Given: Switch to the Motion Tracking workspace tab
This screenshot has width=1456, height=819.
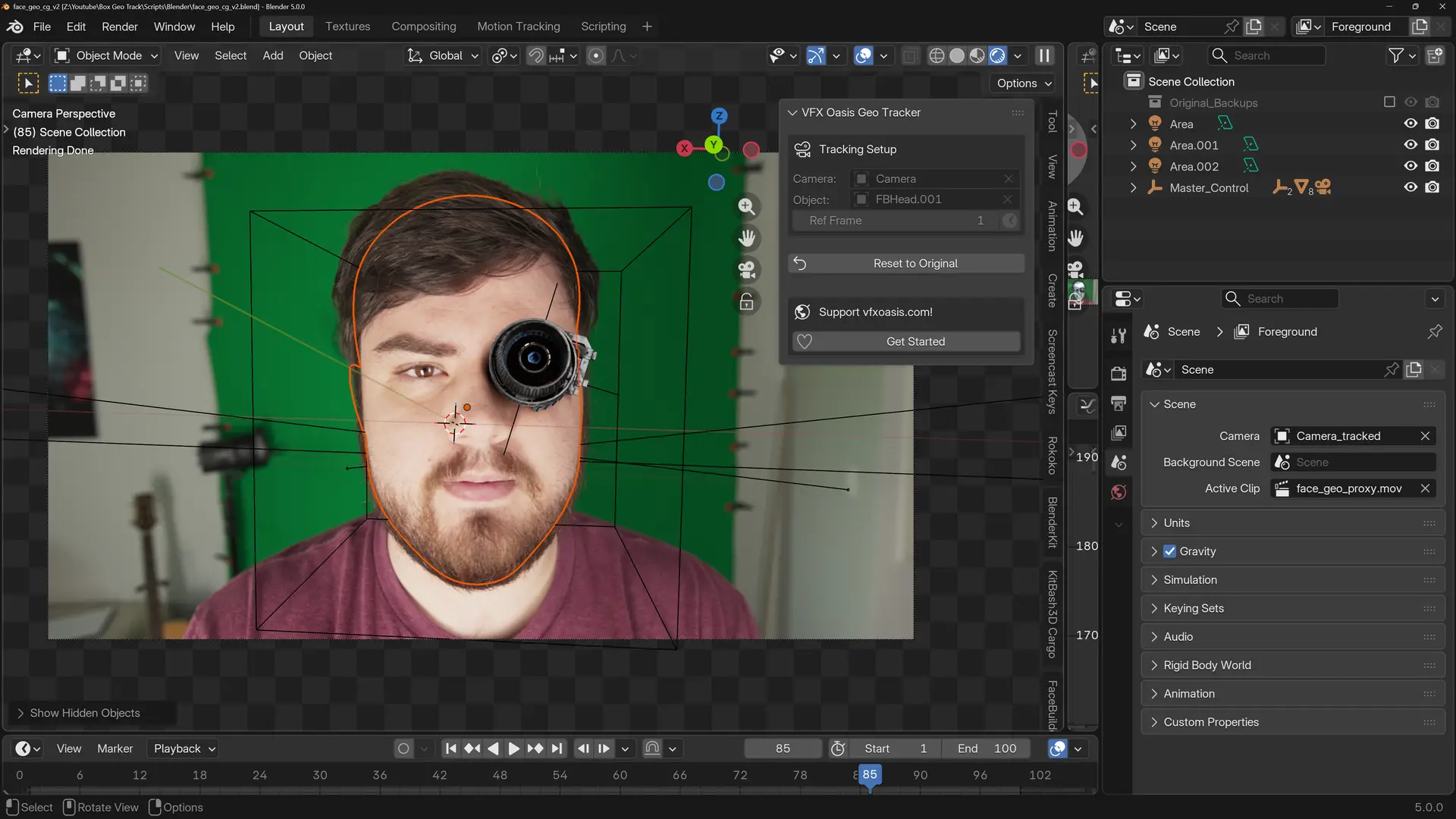Looking at the screenshot, I should 518,27.
